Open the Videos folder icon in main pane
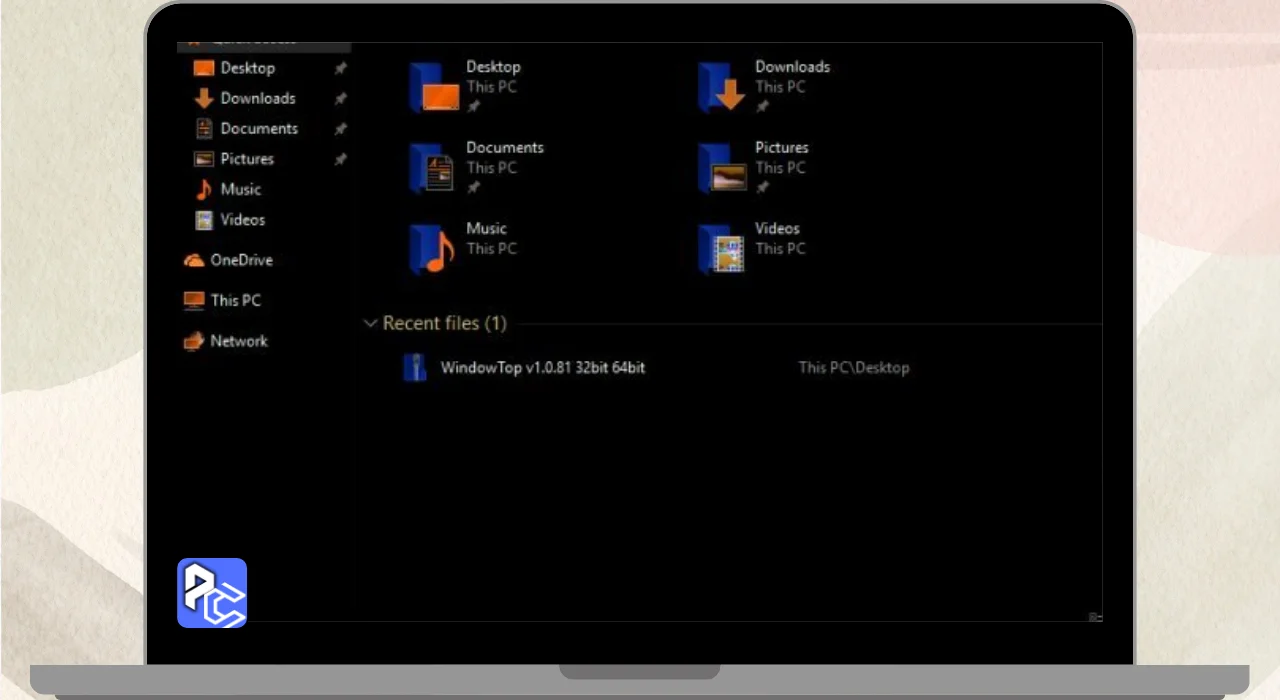This screenshot has height=700, width=1280. [722, 249]
